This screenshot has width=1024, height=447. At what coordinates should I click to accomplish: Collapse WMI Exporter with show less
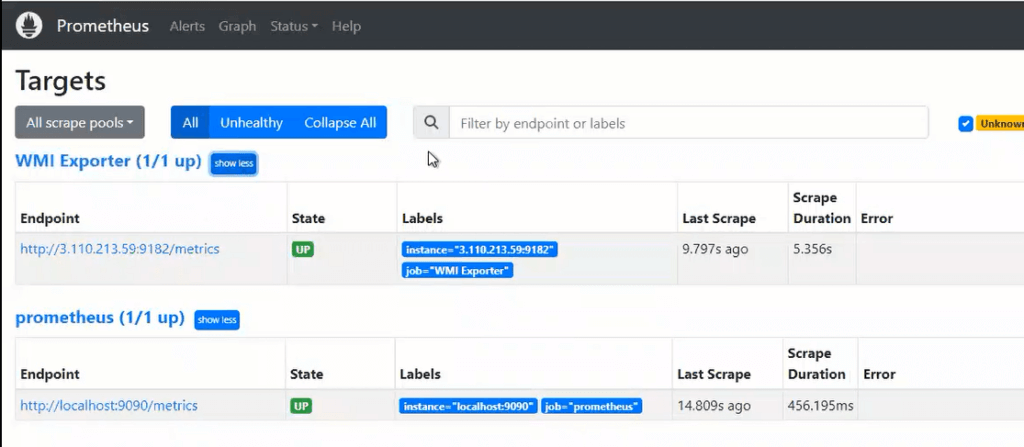[x=234, y=163]
